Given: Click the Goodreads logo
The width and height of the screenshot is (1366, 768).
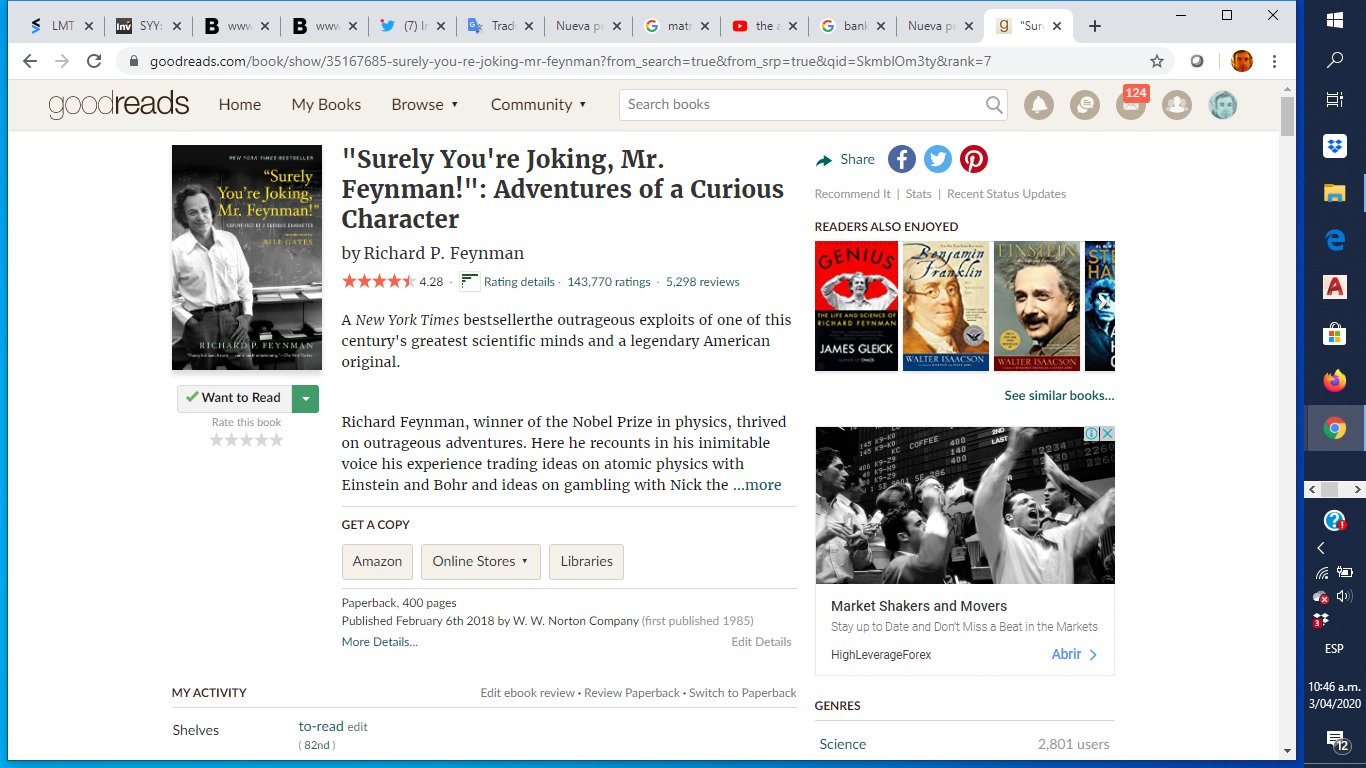Looking at the screenshot, I should coord(119,104).
